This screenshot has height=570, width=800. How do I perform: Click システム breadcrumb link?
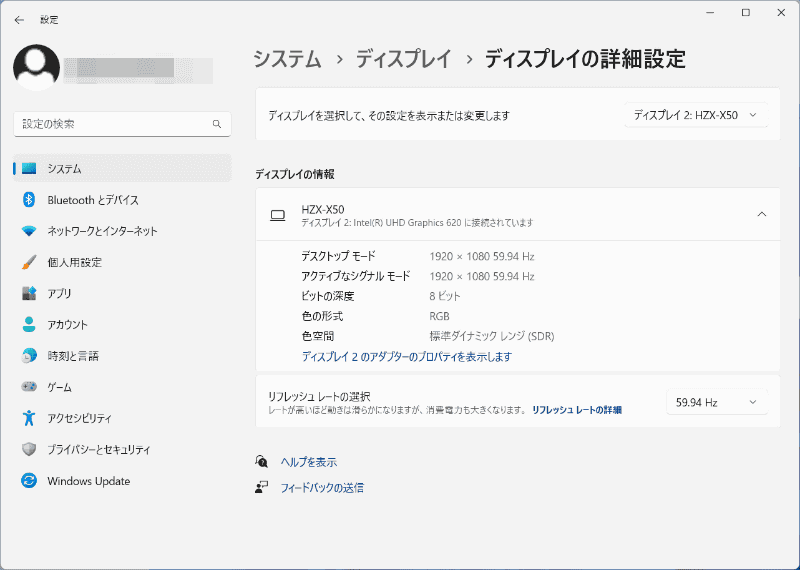tap(287, 59)
